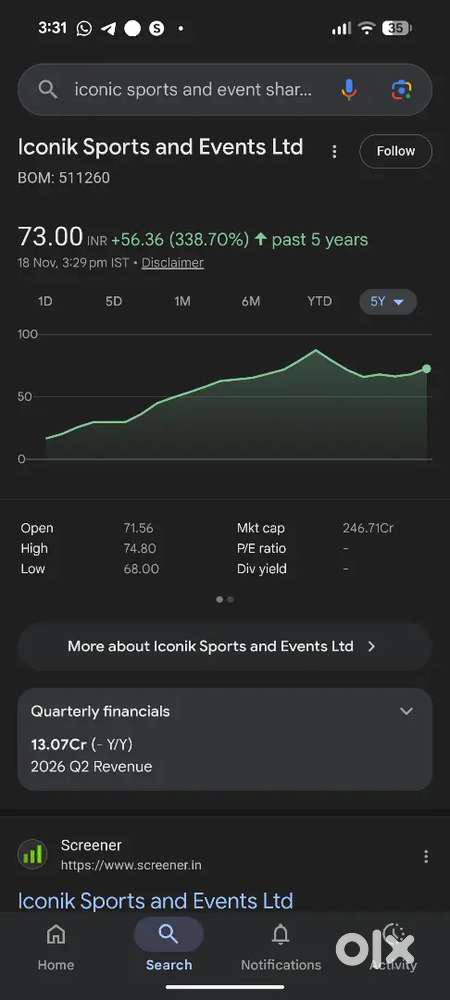This screenshot has height=1000, width=450.
Task: Tap the Home icon in bottom bar
Action: pos(55,934)
